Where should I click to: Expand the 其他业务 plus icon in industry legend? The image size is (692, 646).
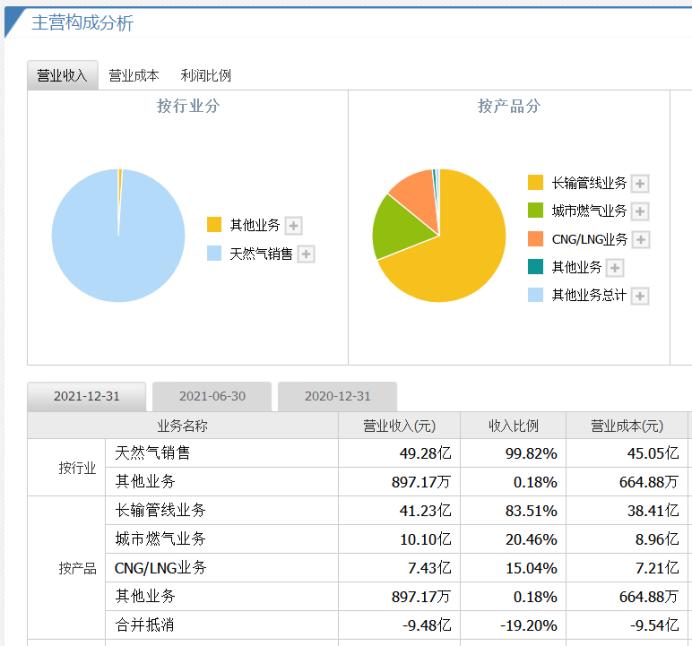(x=295, y=225)
